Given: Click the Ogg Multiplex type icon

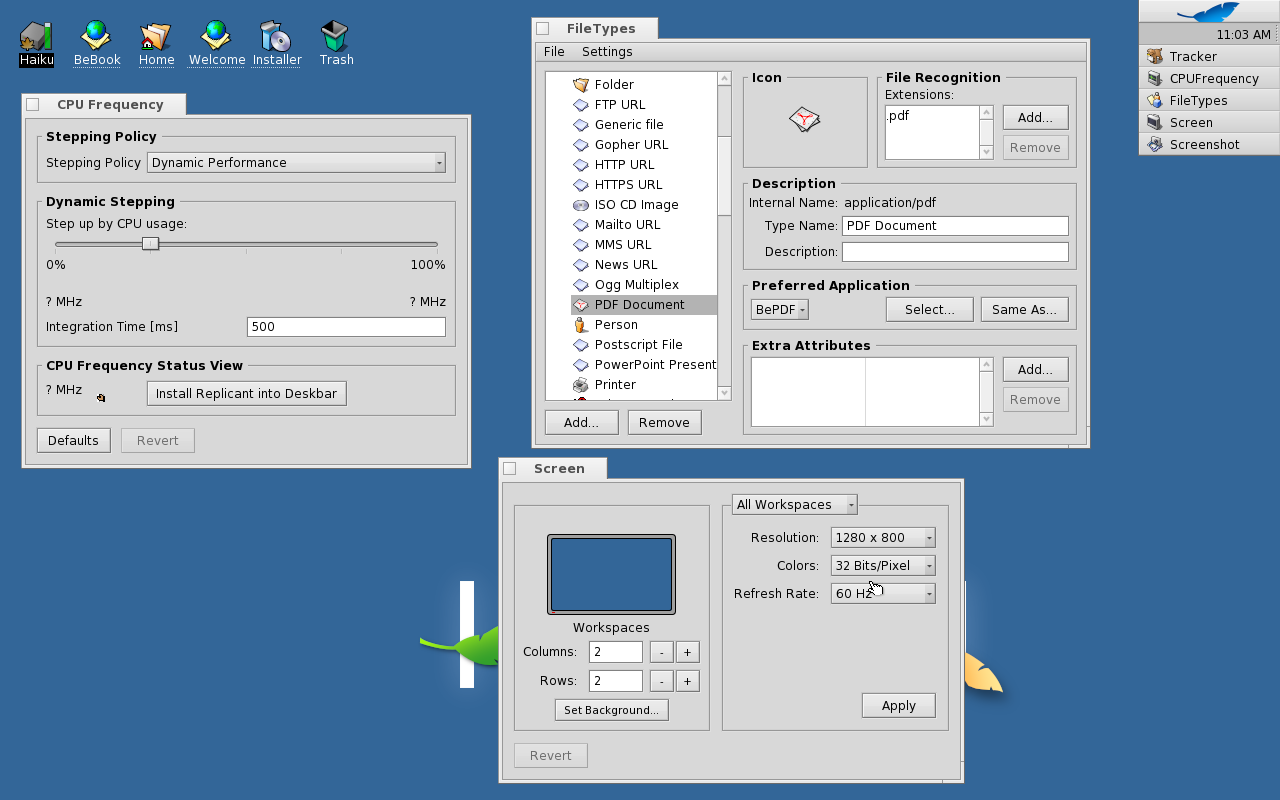Looking at the screenshot, I should (x=581, y=285).
